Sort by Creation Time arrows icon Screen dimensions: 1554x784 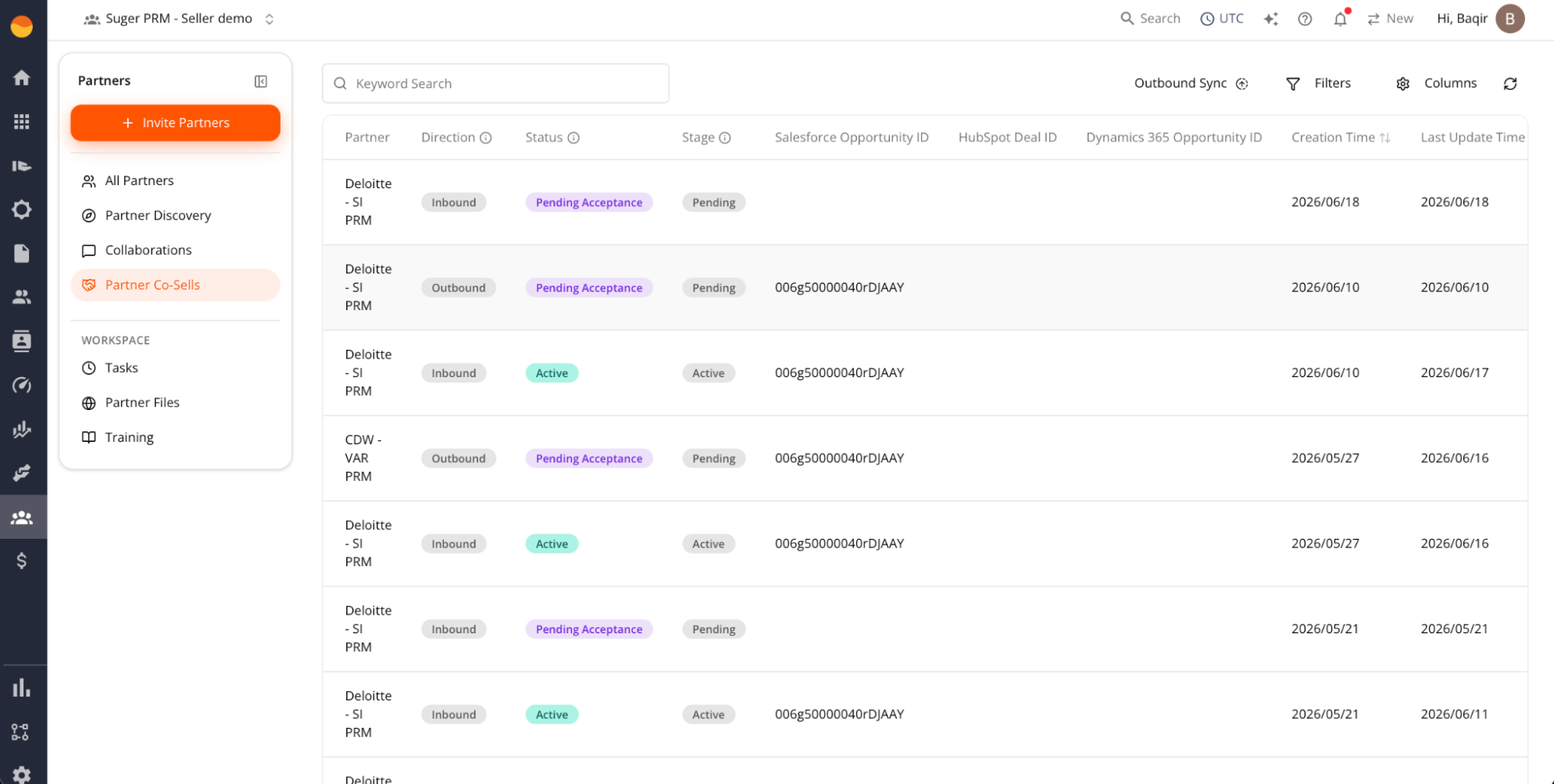tap(1385, 138)
